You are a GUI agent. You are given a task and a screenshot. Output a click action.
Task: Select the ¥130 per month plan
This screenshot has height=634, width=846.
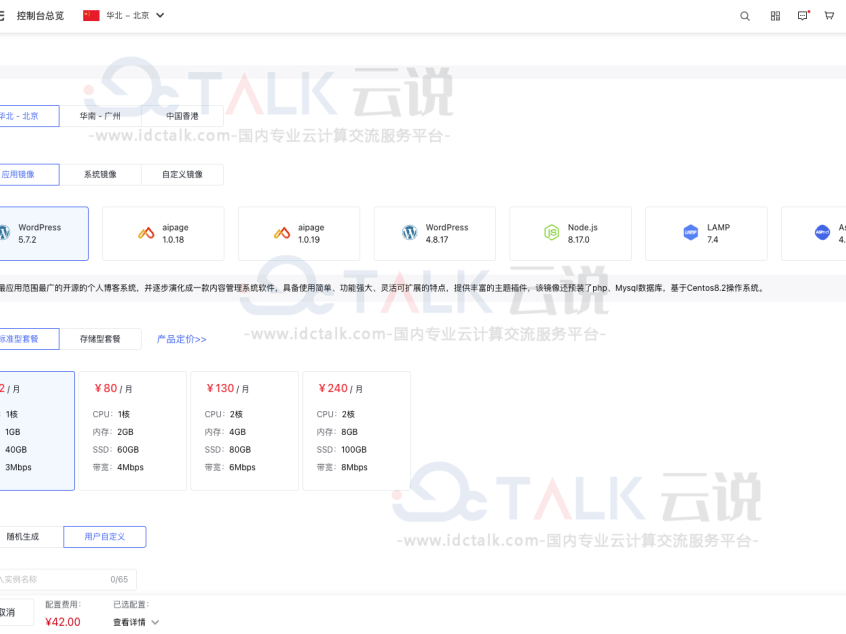click(x=244, y=431)
